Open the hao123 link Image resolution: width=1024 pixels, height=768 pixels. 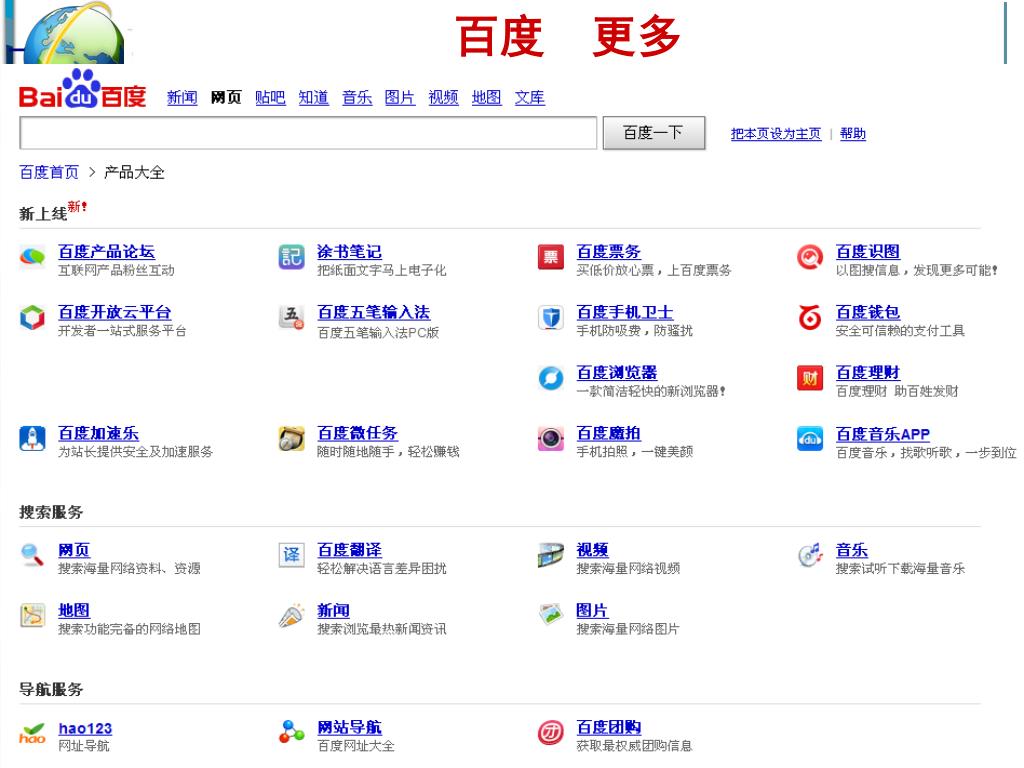(x=86, y=728)
